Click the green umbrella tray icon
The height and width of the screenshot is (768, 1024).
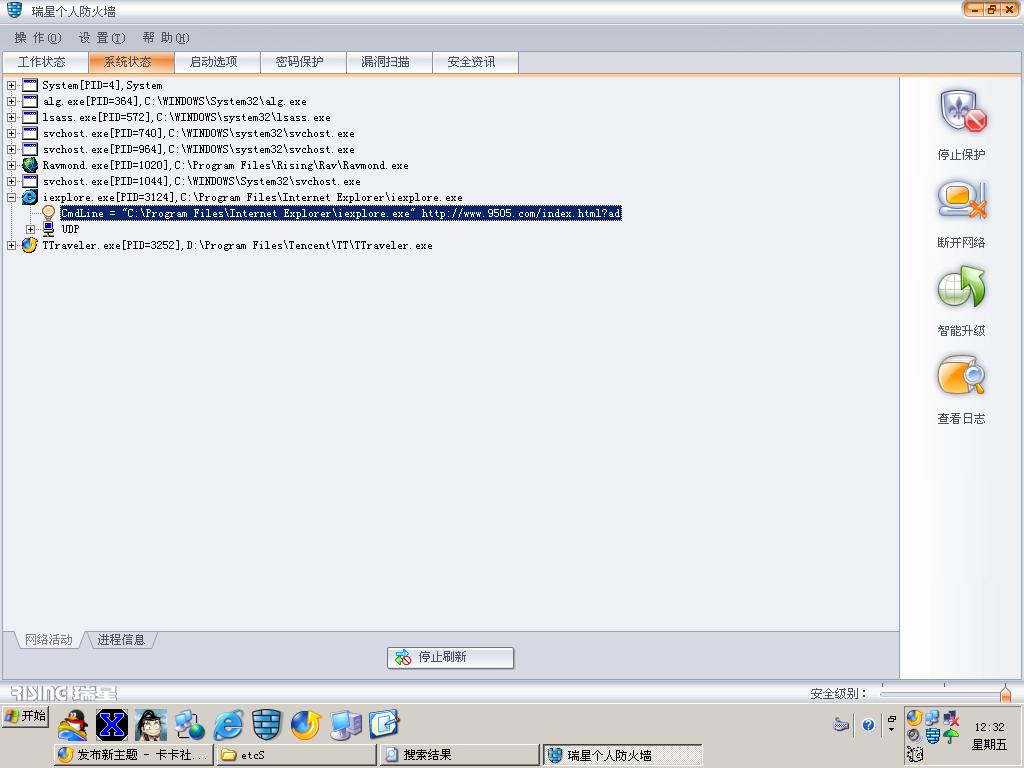pyautogui.click(x=952, y=737)
